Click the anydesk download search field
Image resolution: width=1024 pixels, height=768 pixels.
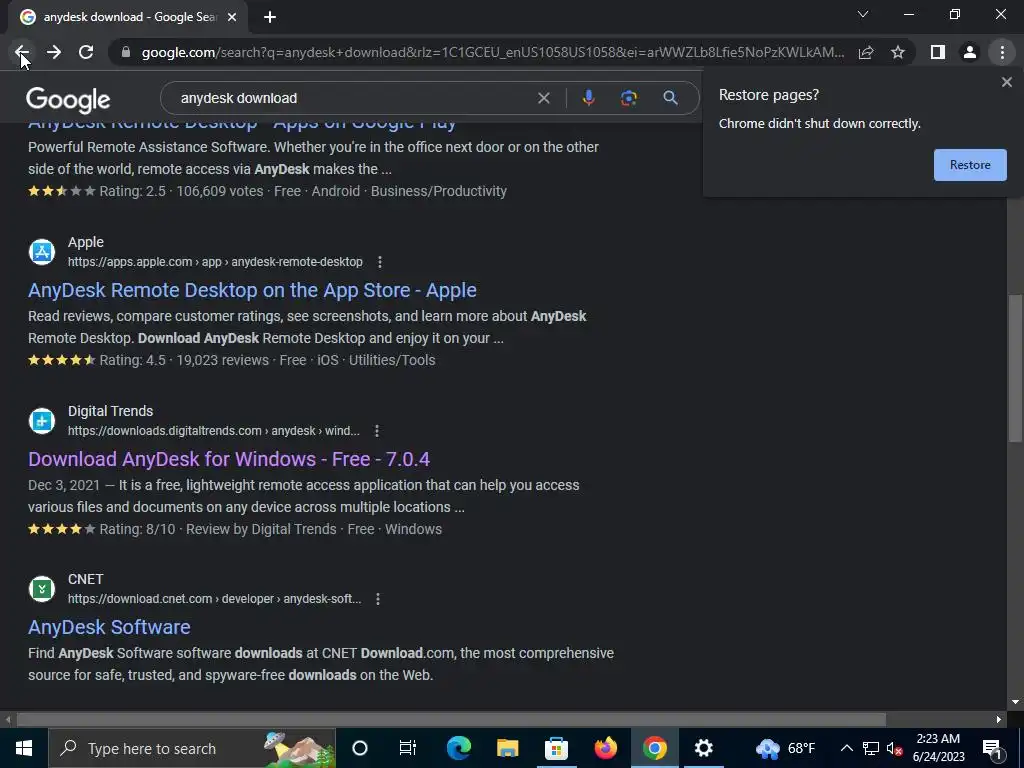353,98
